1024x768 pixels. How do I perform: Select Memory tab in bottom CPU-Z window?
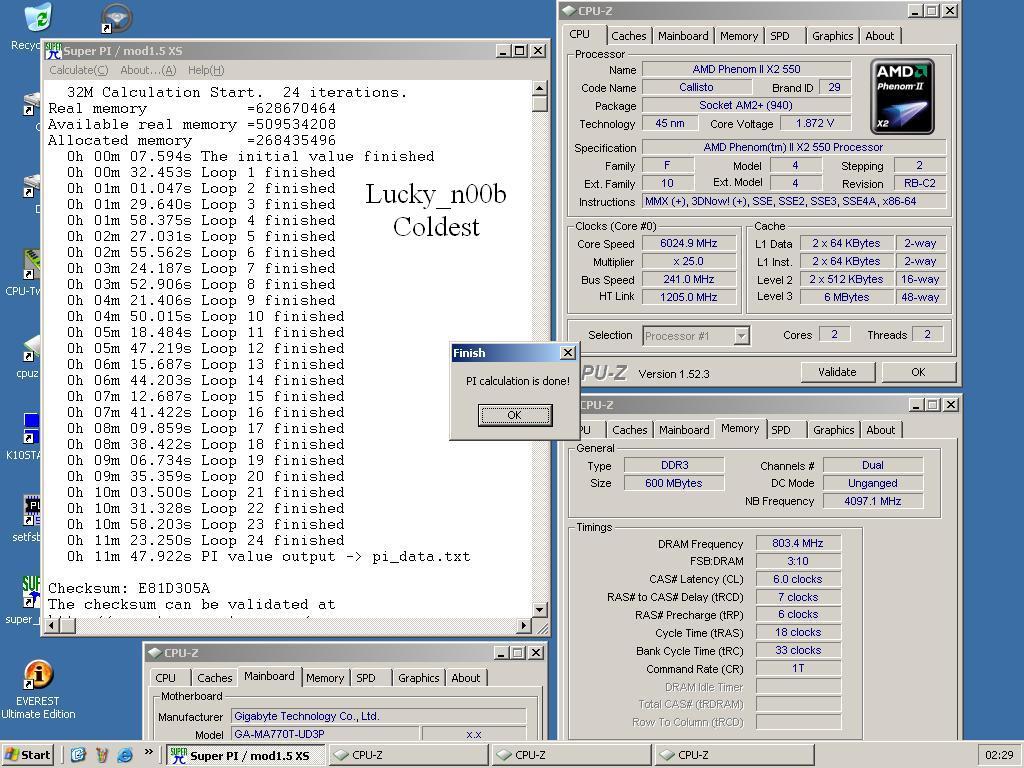[325, 678]
